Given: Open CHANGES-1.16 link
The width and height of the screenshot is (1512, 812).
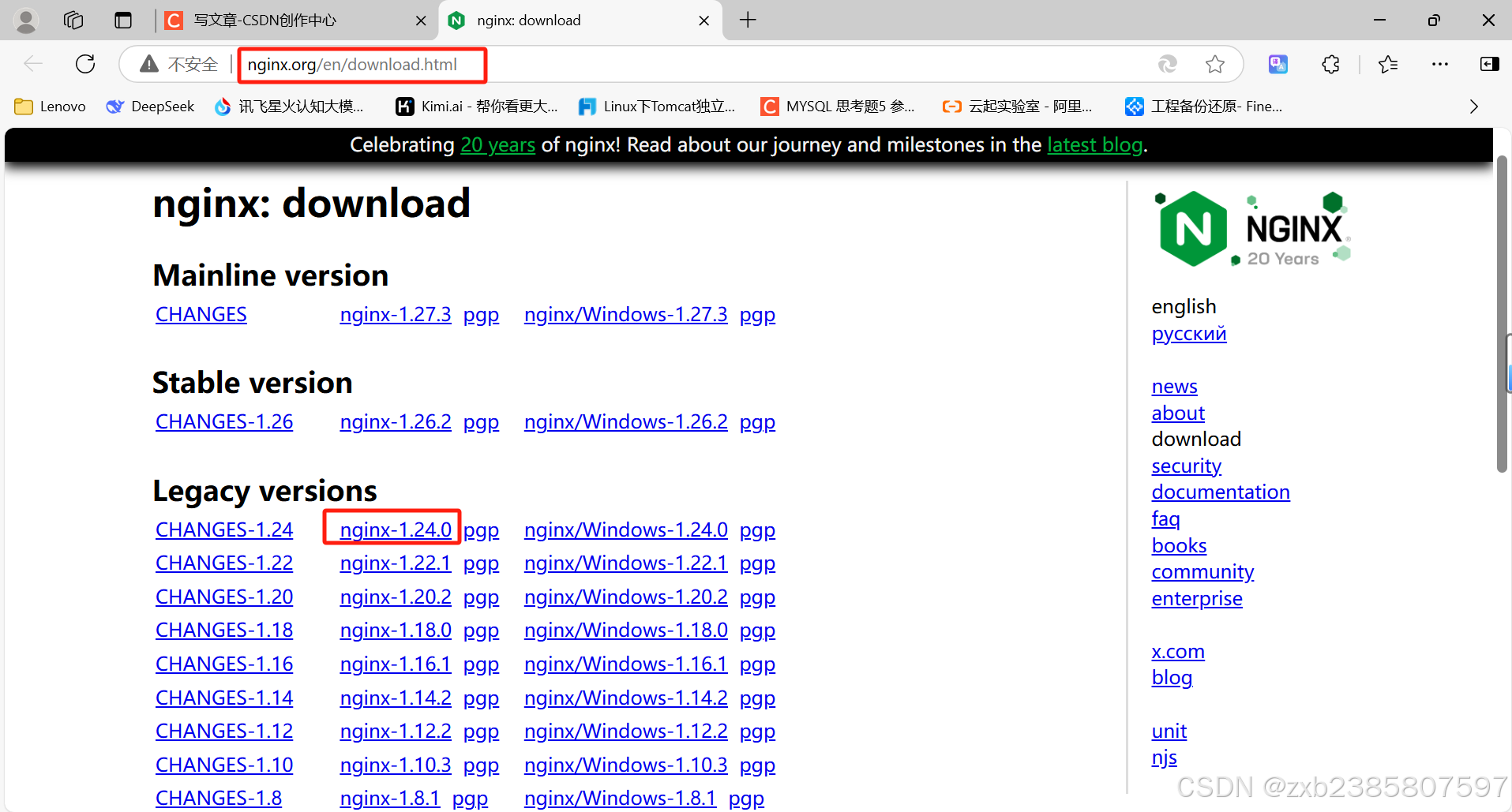Looking at the screenshot, I should [x=224, y=664].
